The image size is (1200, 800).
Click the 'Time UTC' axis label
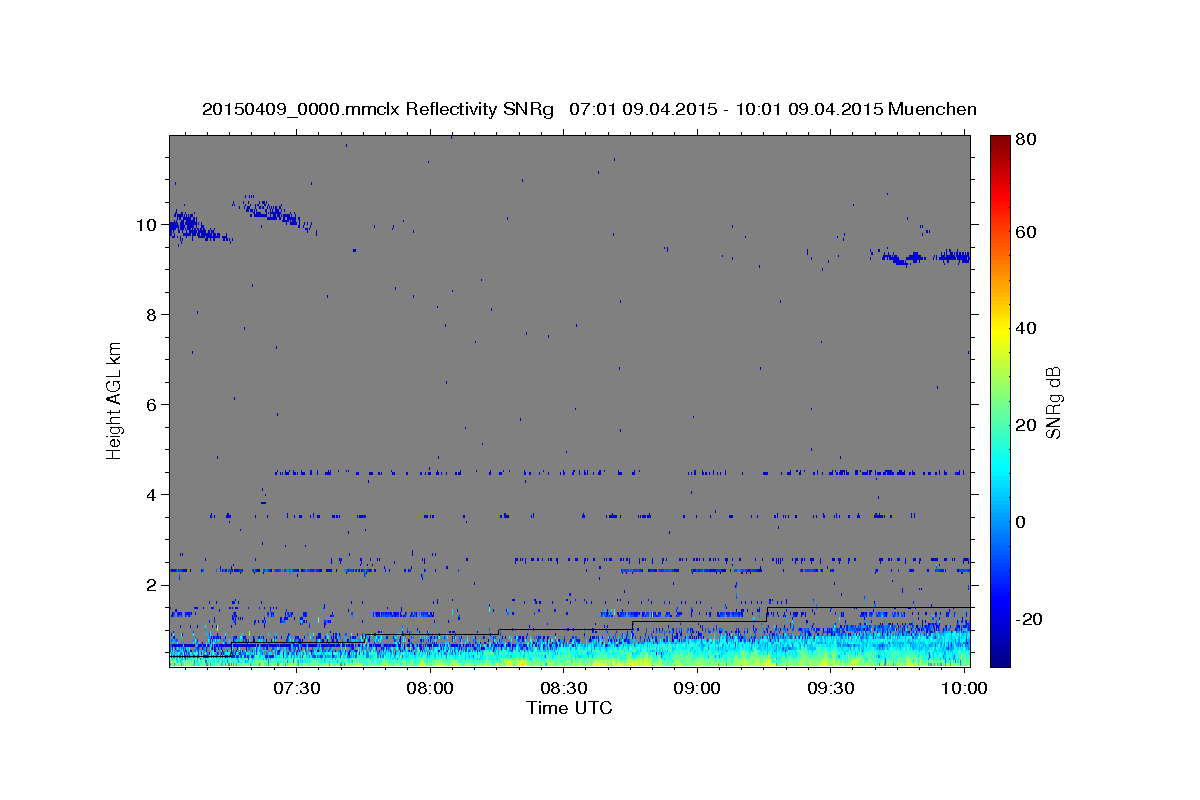coord(569,708)
